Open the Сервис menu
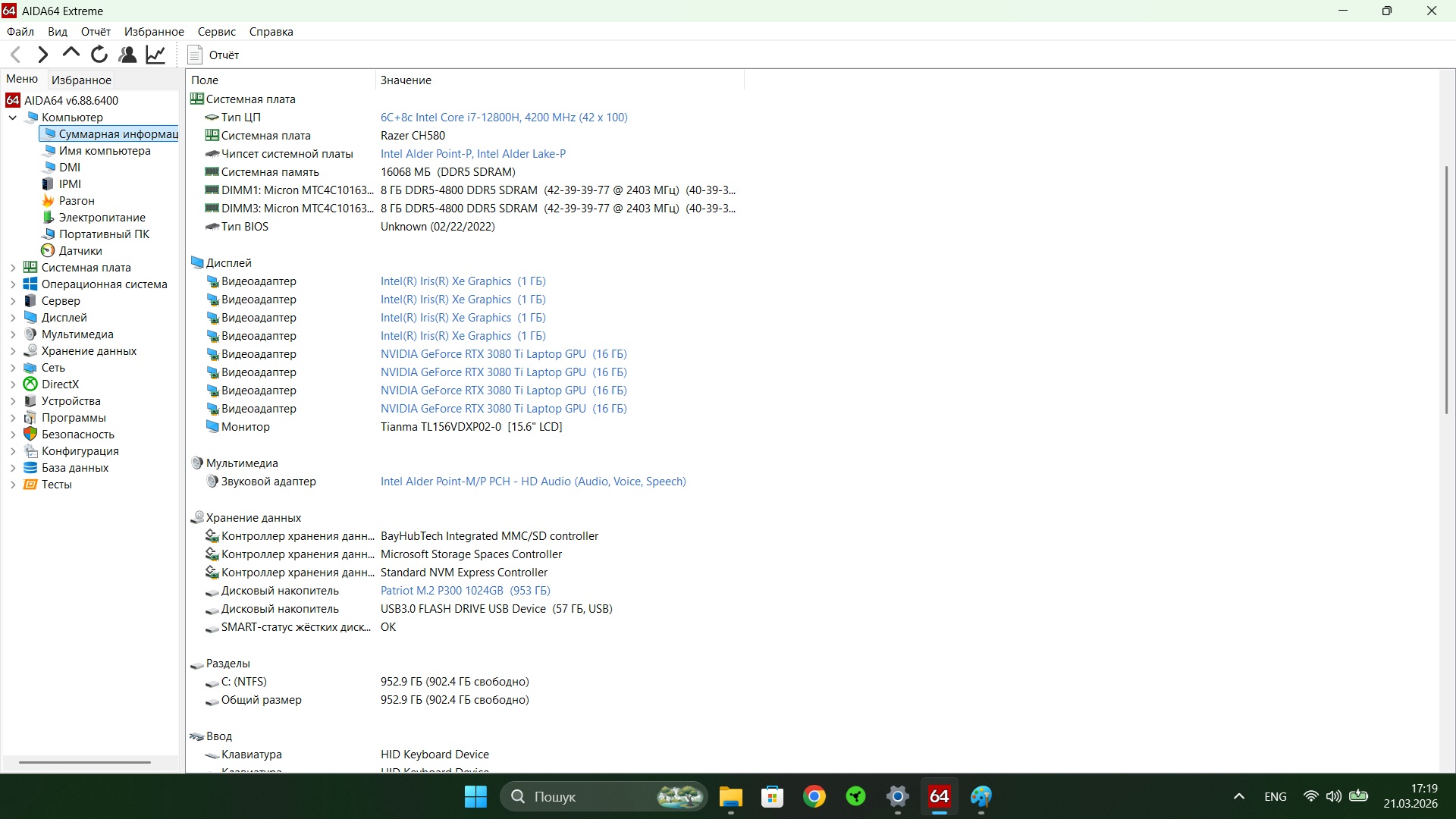Image resolution: width=1456 pixels, height=819 pixels. (x=216, y=32)
